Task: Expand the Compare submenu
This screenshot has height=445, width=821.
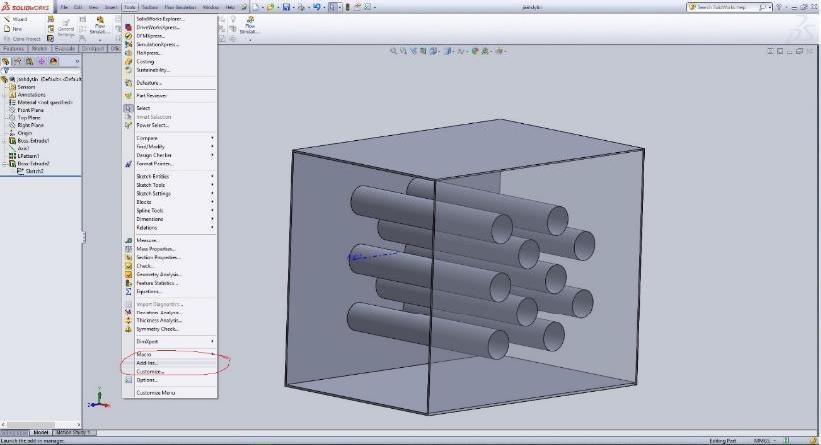Action: click(170, 138)
